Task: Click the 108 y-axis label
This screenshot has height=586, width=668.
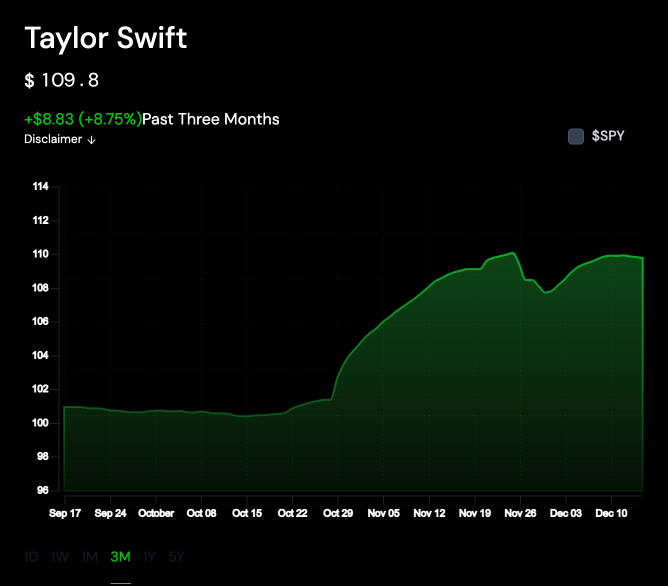Action: (41, 288)
